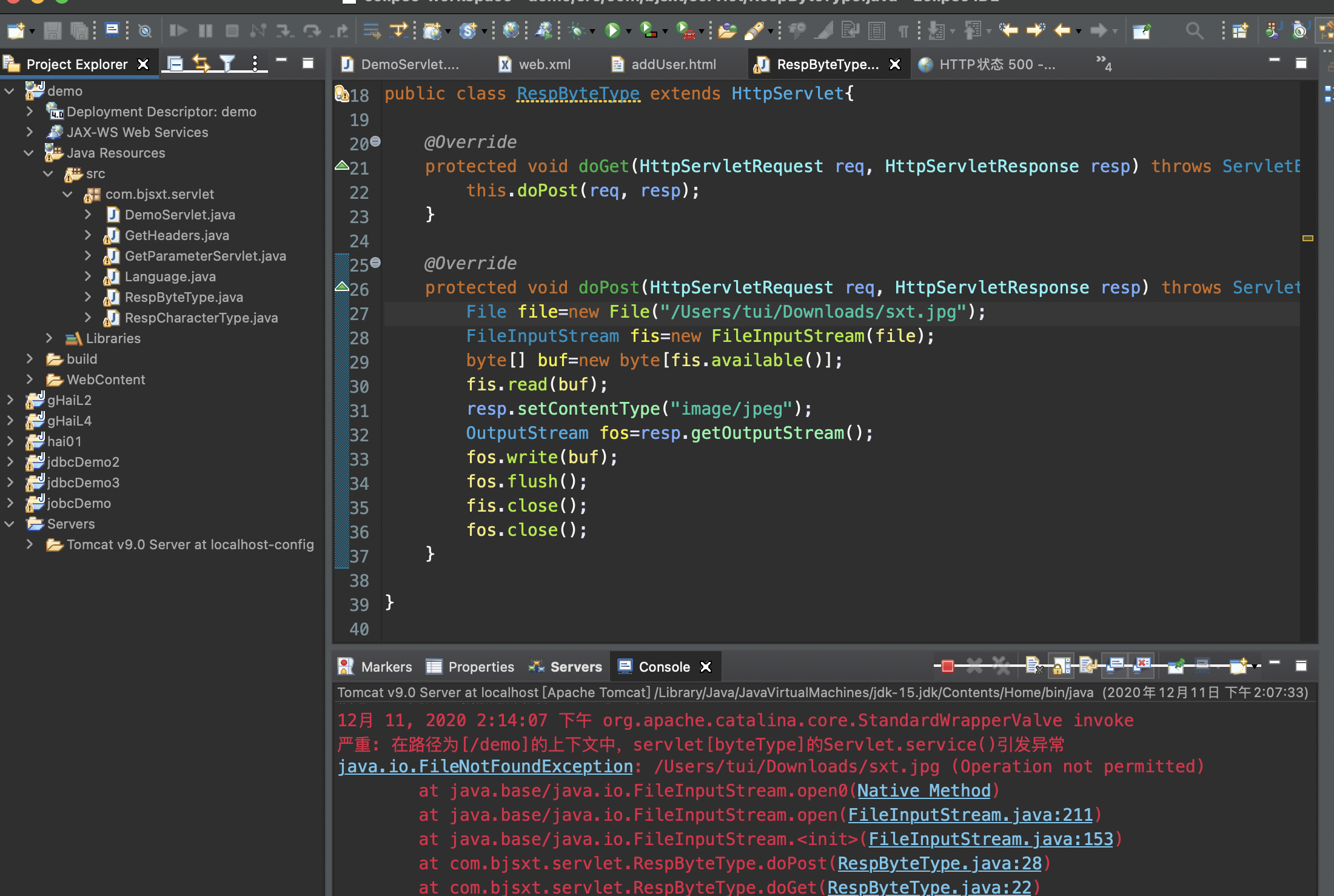Image resolution: width=1334 pixels, height=896 pixels.
Task: Click the Debug bug icon
Action: click(x=577, y=30)
